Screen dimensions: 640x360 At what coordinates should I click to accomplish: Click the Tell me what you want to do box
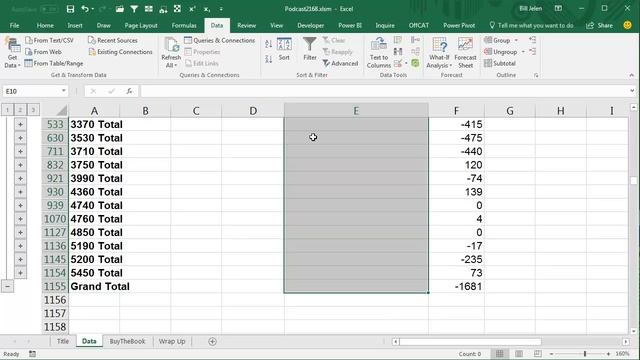coord(531,25)
